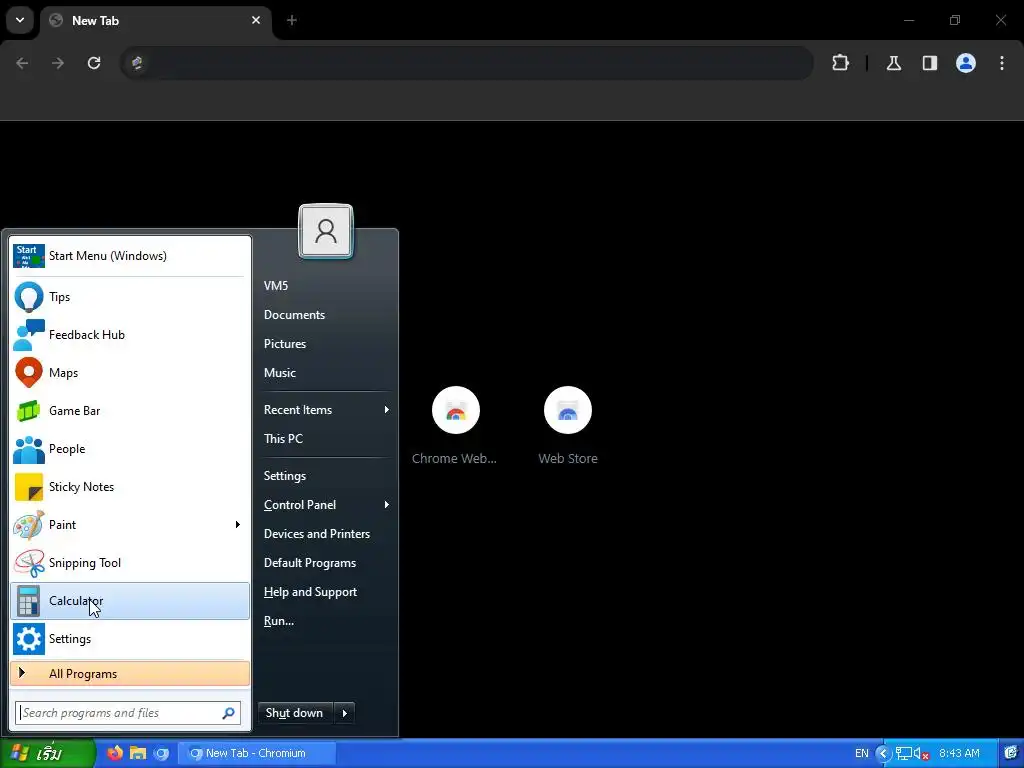Open Settings in right start column
This screenshot has height=768, width=1024.
285,475
